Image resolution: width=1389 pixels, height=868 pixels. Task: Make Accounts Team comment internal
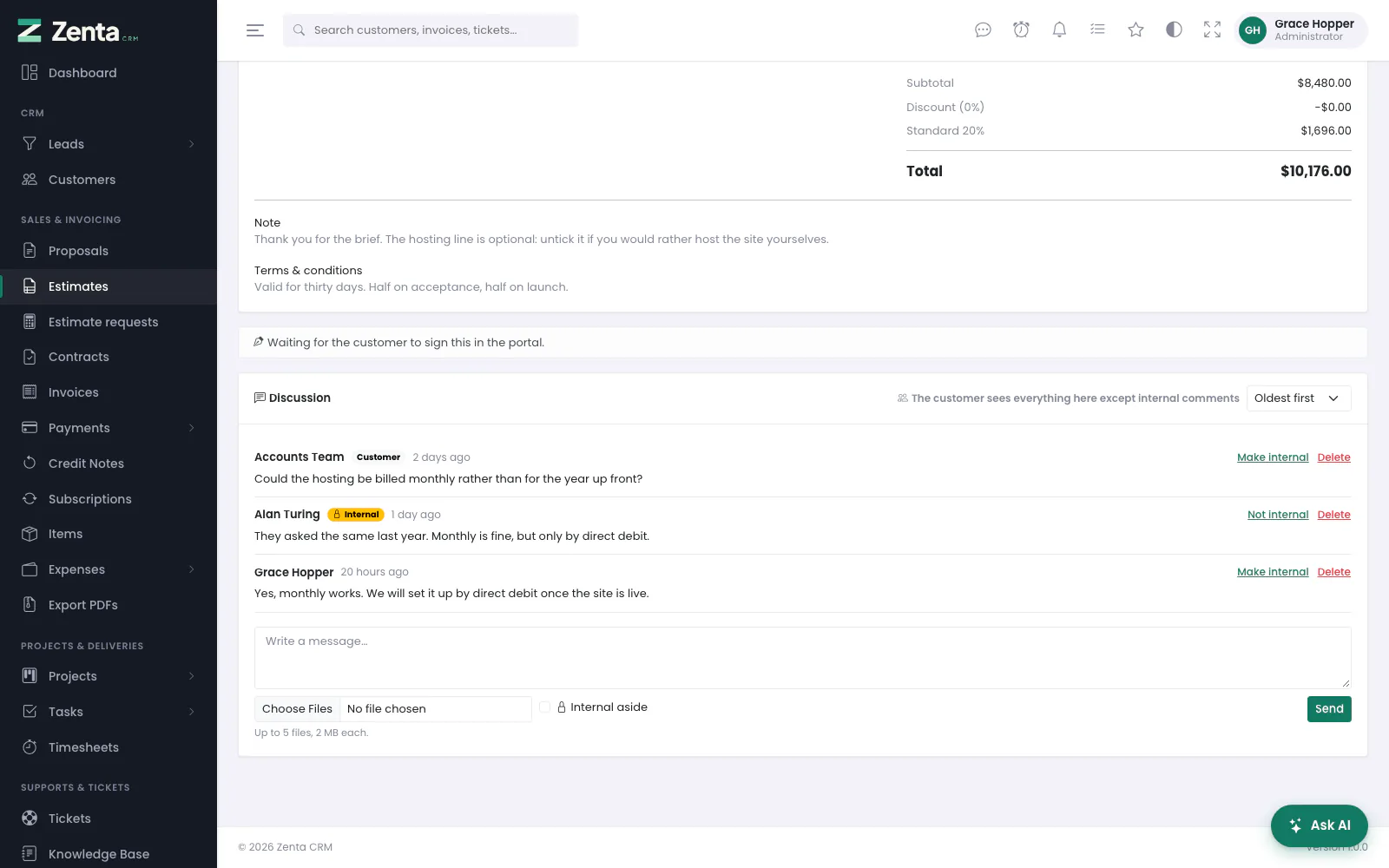tap(1273, 457)
